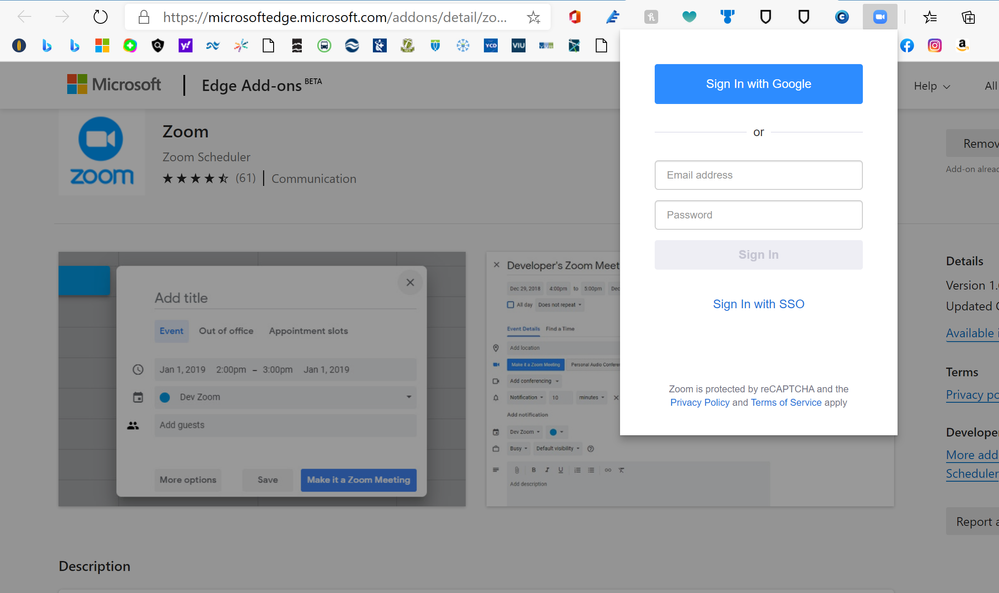The width and height of the screenshot is (999, 593).
Task: Open the Office extension icon
Action: (575, 17)
